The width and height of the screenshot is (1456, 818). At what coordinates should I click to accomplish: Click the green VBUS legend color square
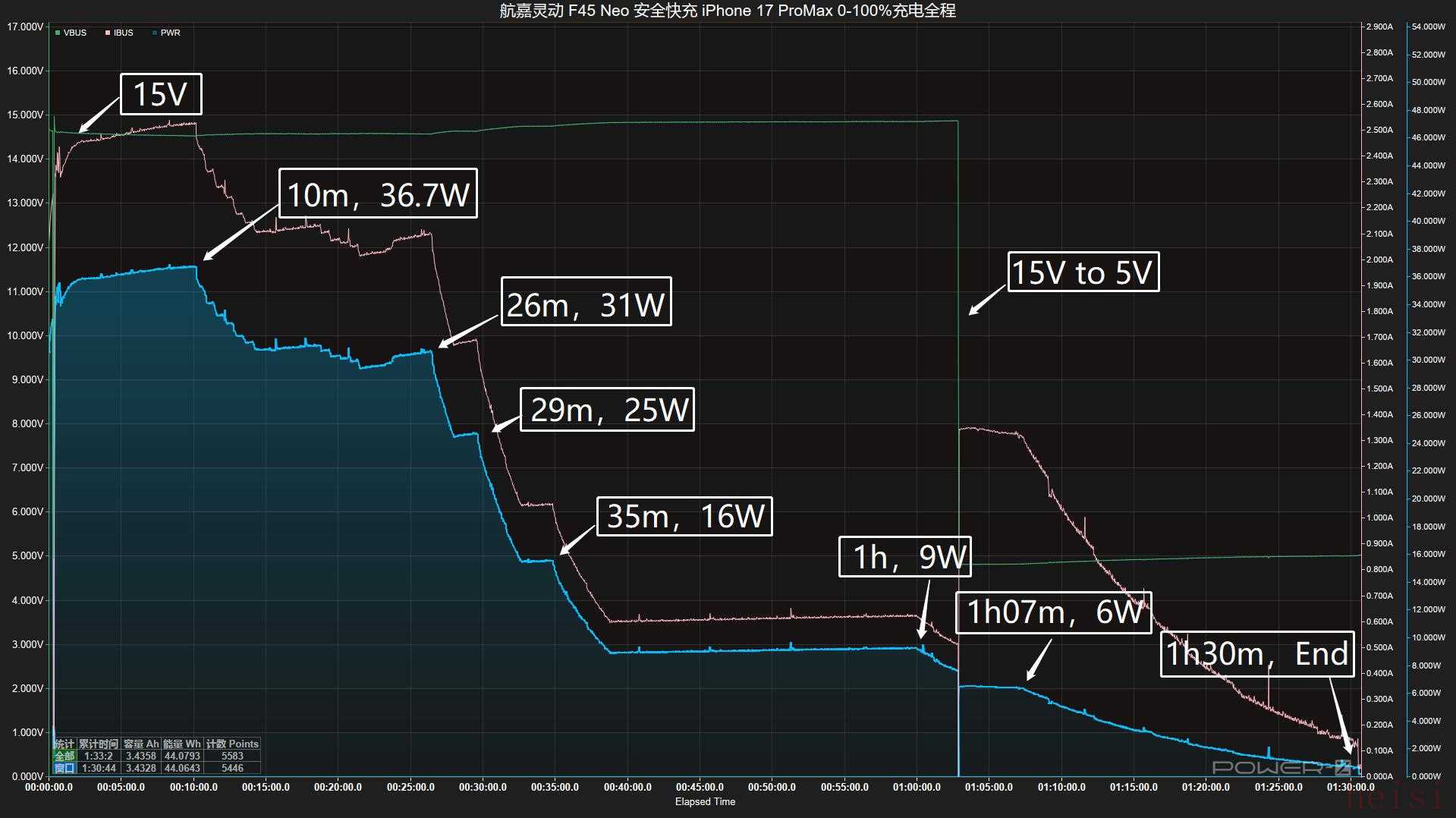tap(58, 33)
